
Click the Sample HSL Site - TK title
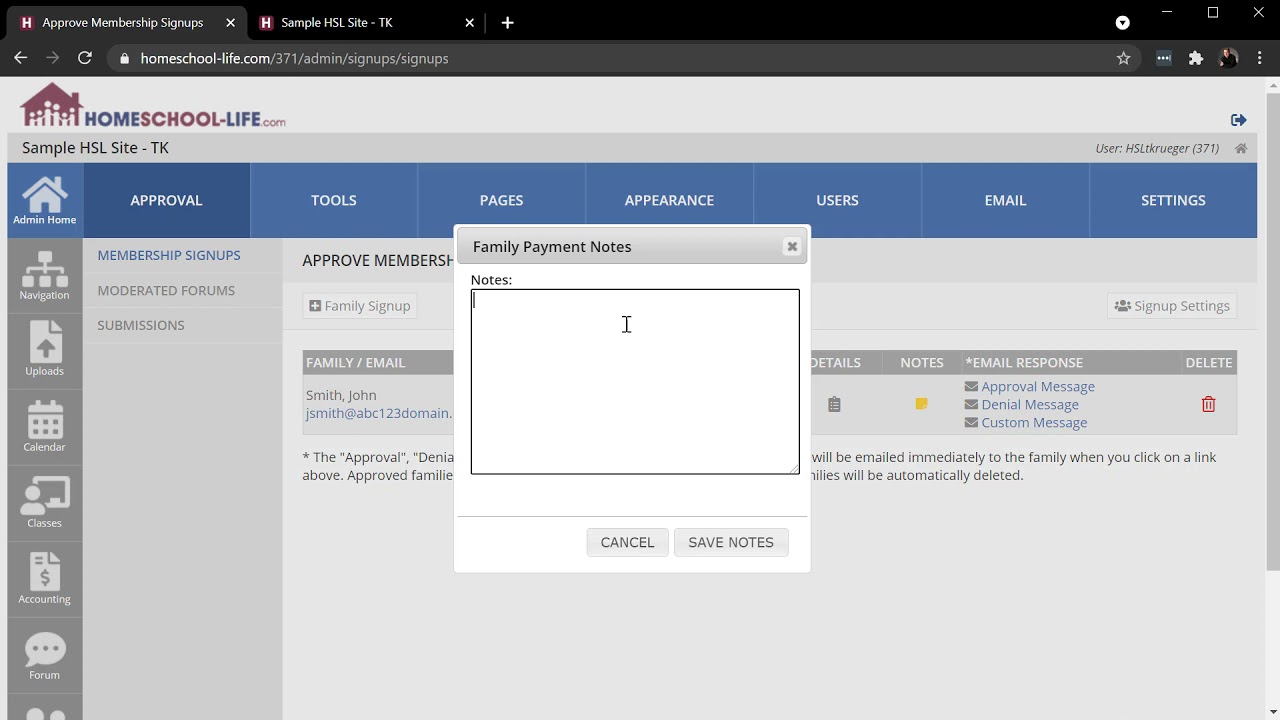click(x=95, y=148)
